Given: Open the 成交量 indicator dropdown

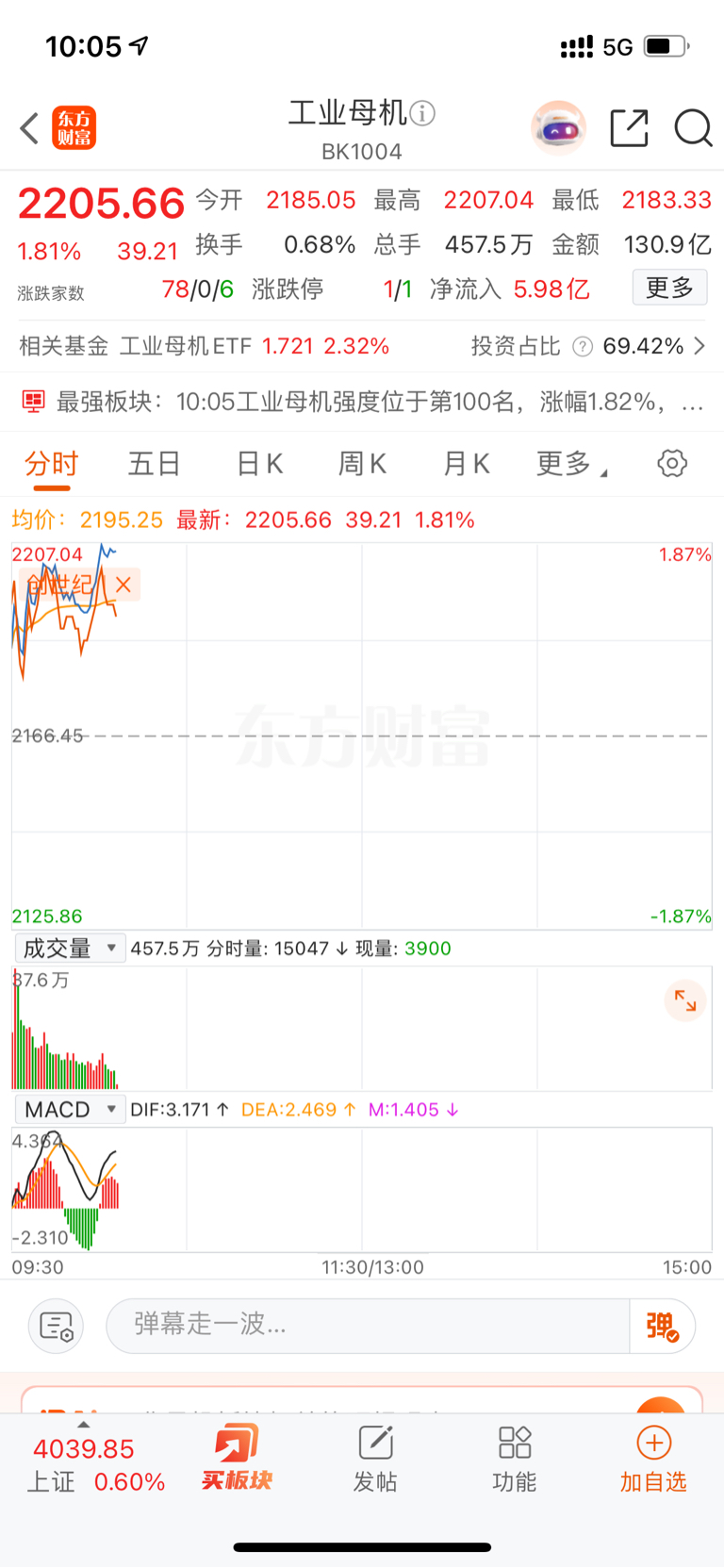Looking at the screenshot, I should (x=70, y=949).
